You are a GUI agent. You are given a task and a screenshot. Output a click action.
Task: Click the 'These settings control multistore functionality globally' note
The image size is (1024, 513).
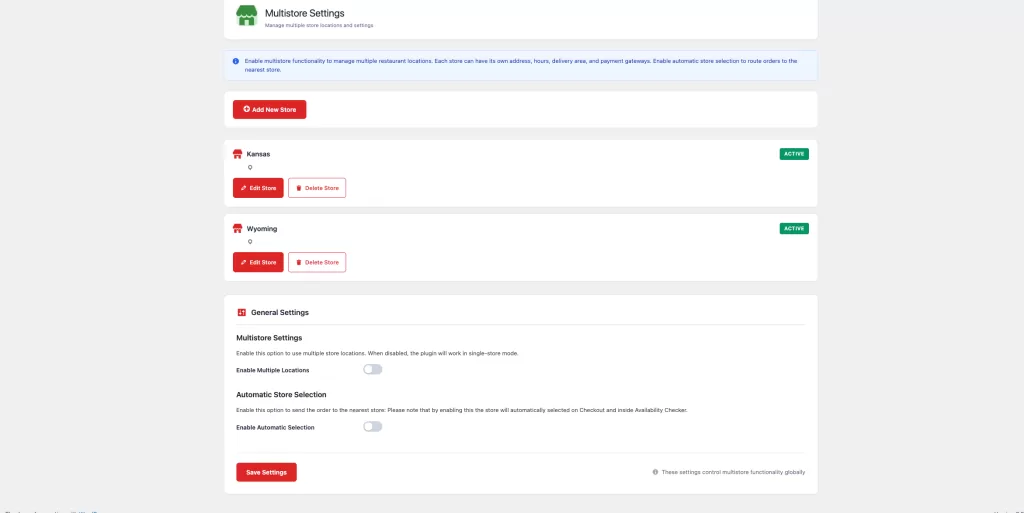733,472
